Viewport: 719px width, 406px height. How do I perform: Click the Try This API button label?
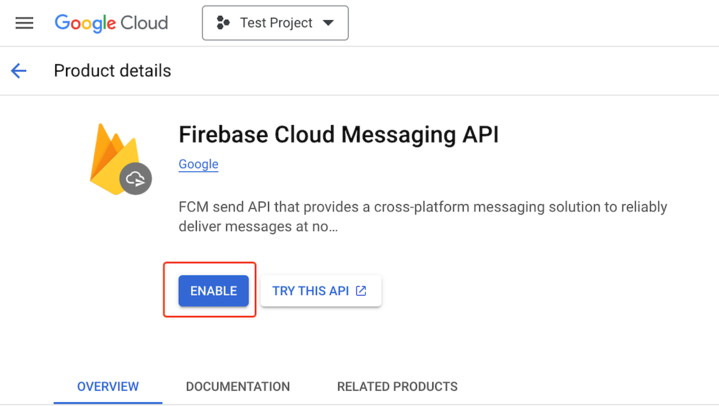(310, 291)
